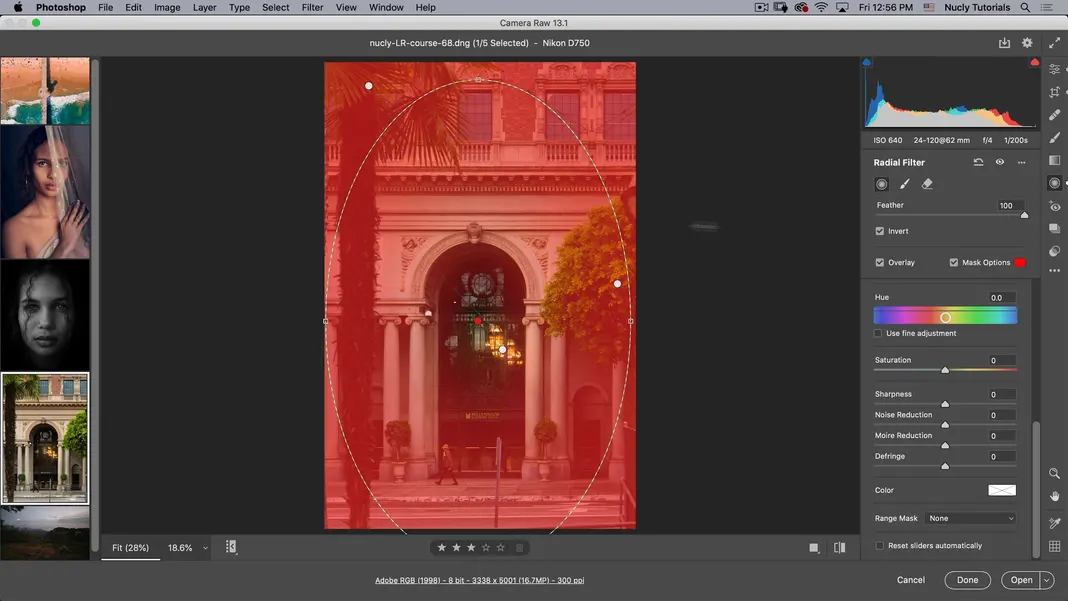Click the Feather slider handle

[x=1024, y=215]
